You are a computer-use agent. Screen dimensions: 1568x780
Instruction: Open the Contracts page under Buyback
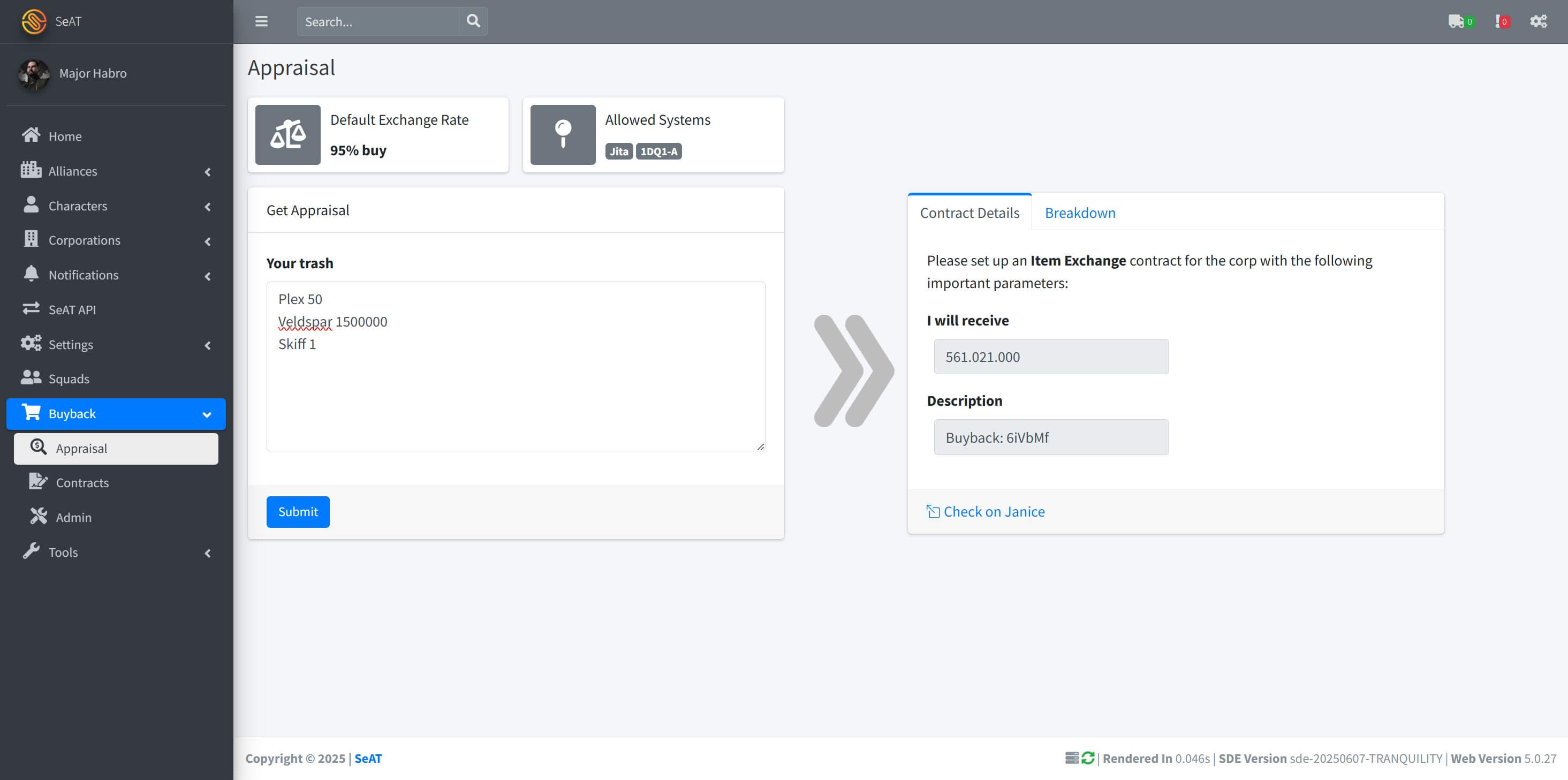82,483
